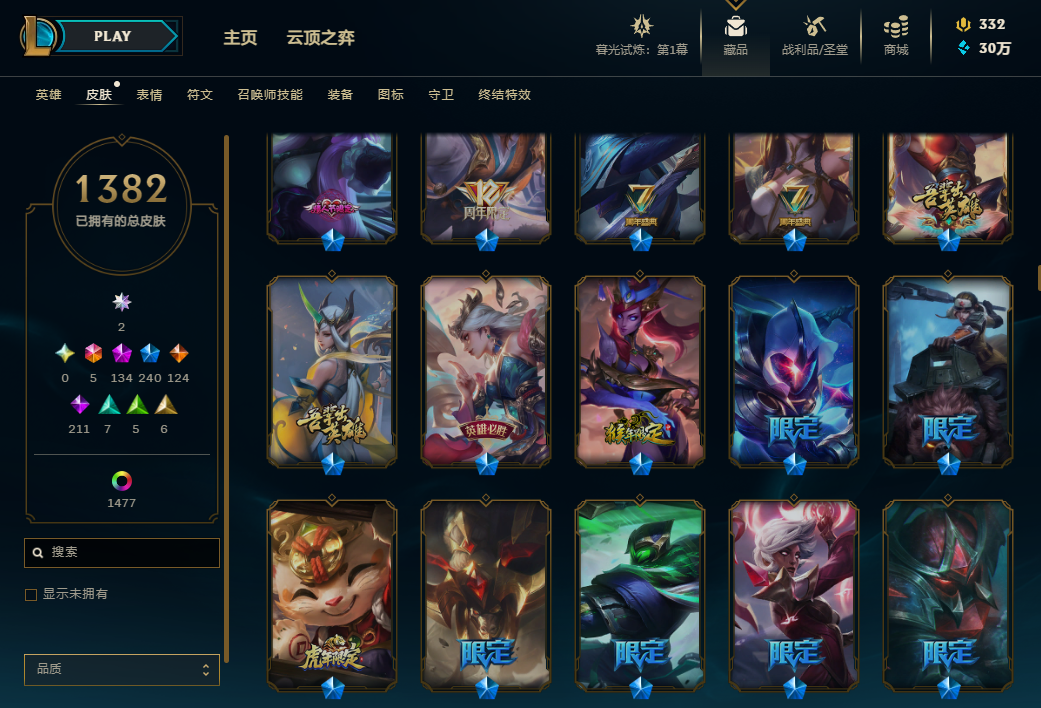Image resolution: width=1041 pixels, height=708 pixels.
Task: Open the 暮光试炼 event emblem icon
Action: pyautogui.click(x=641, y=26)
